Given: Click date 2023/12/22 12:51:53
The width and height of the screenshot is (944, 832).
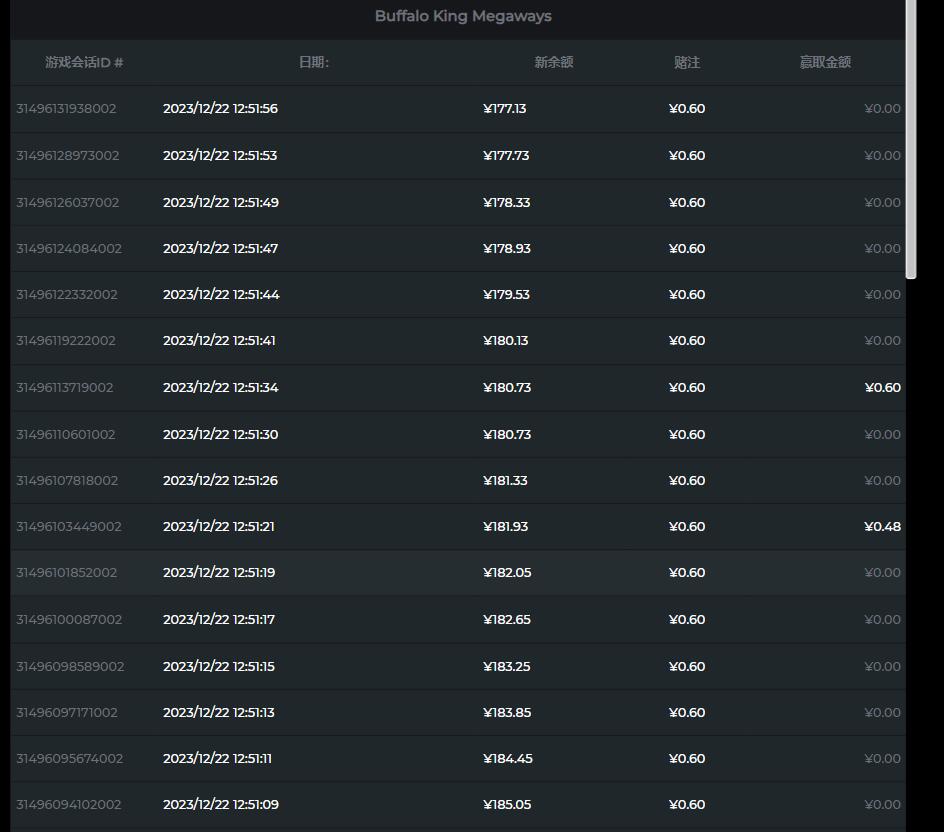Looking at the screenshot, I should (x=220, y=155).
